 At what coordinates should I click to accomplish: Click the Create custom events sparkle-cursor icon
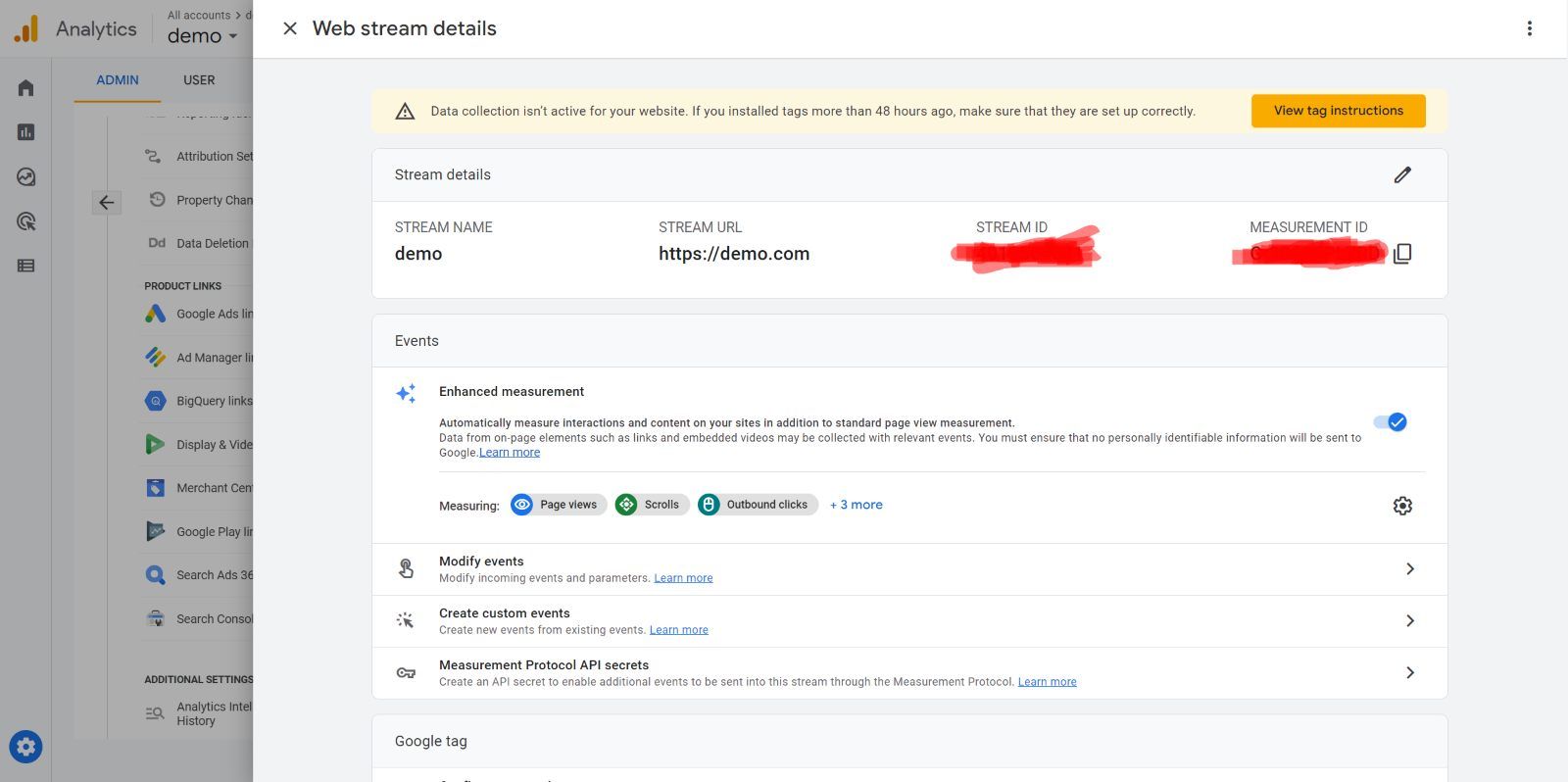[405, 620]
